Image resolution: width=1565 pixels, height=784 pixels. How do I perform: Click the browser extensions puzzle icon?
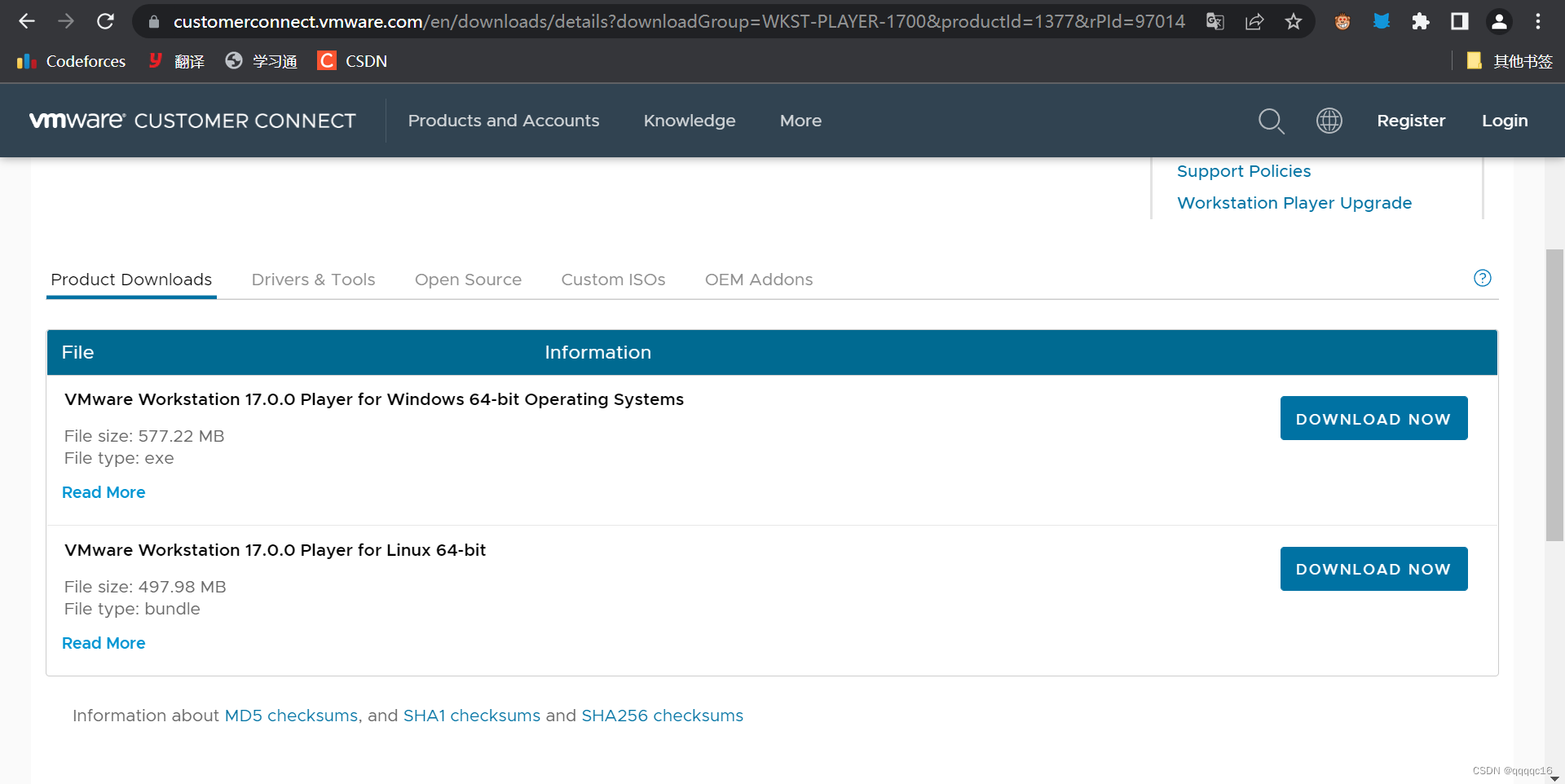[x=1420, y=21]
